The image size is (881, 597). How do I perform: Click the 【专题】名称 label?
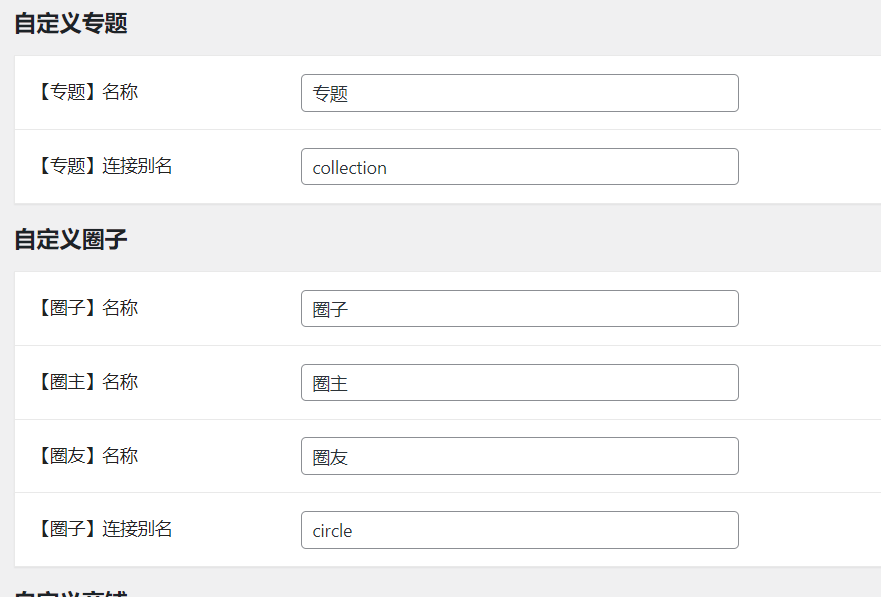(x=88, y=92)
